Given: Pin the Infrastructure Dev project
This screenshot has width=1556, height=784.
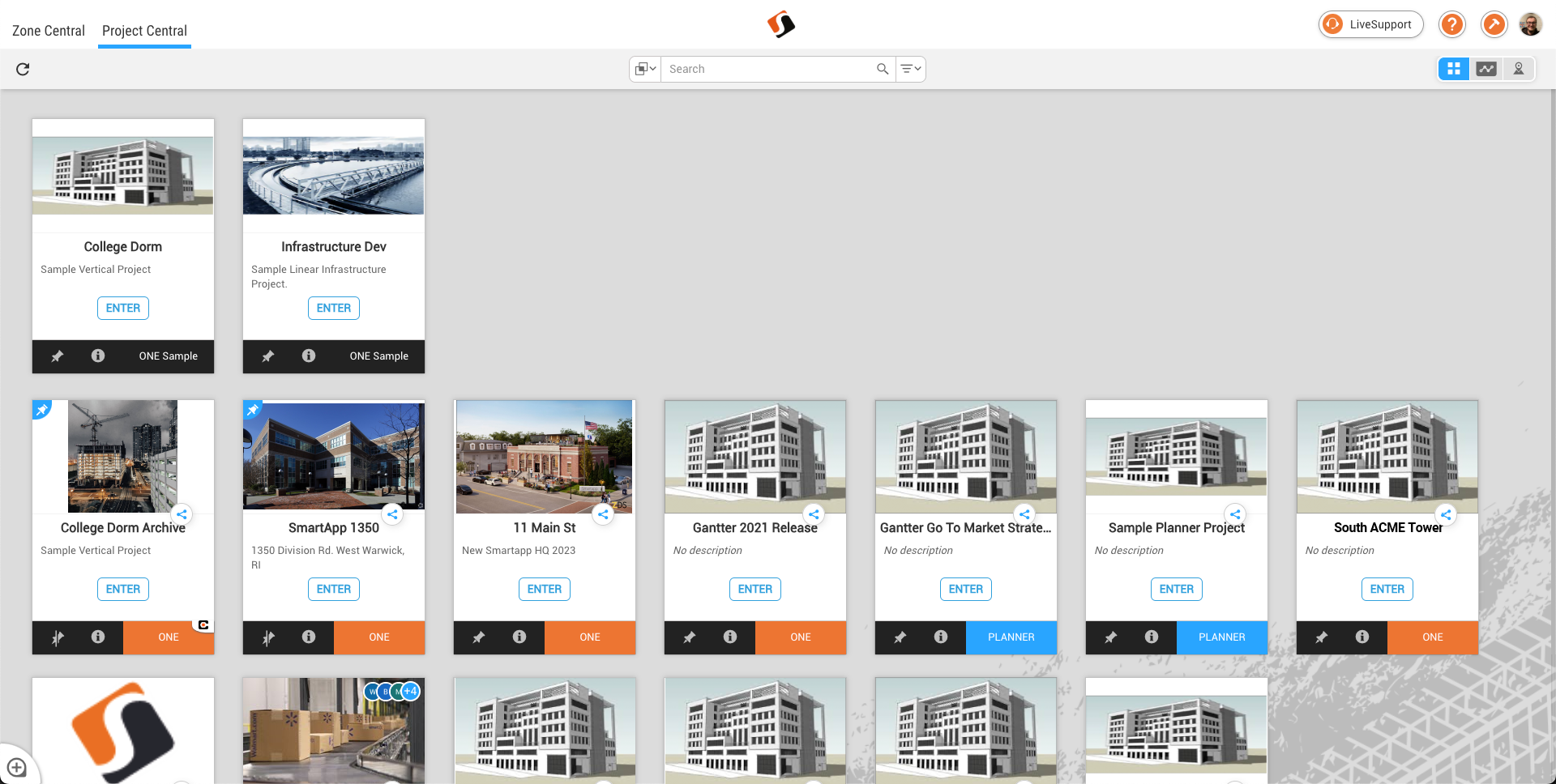Looking at the screenshot, I should (268, 356).
